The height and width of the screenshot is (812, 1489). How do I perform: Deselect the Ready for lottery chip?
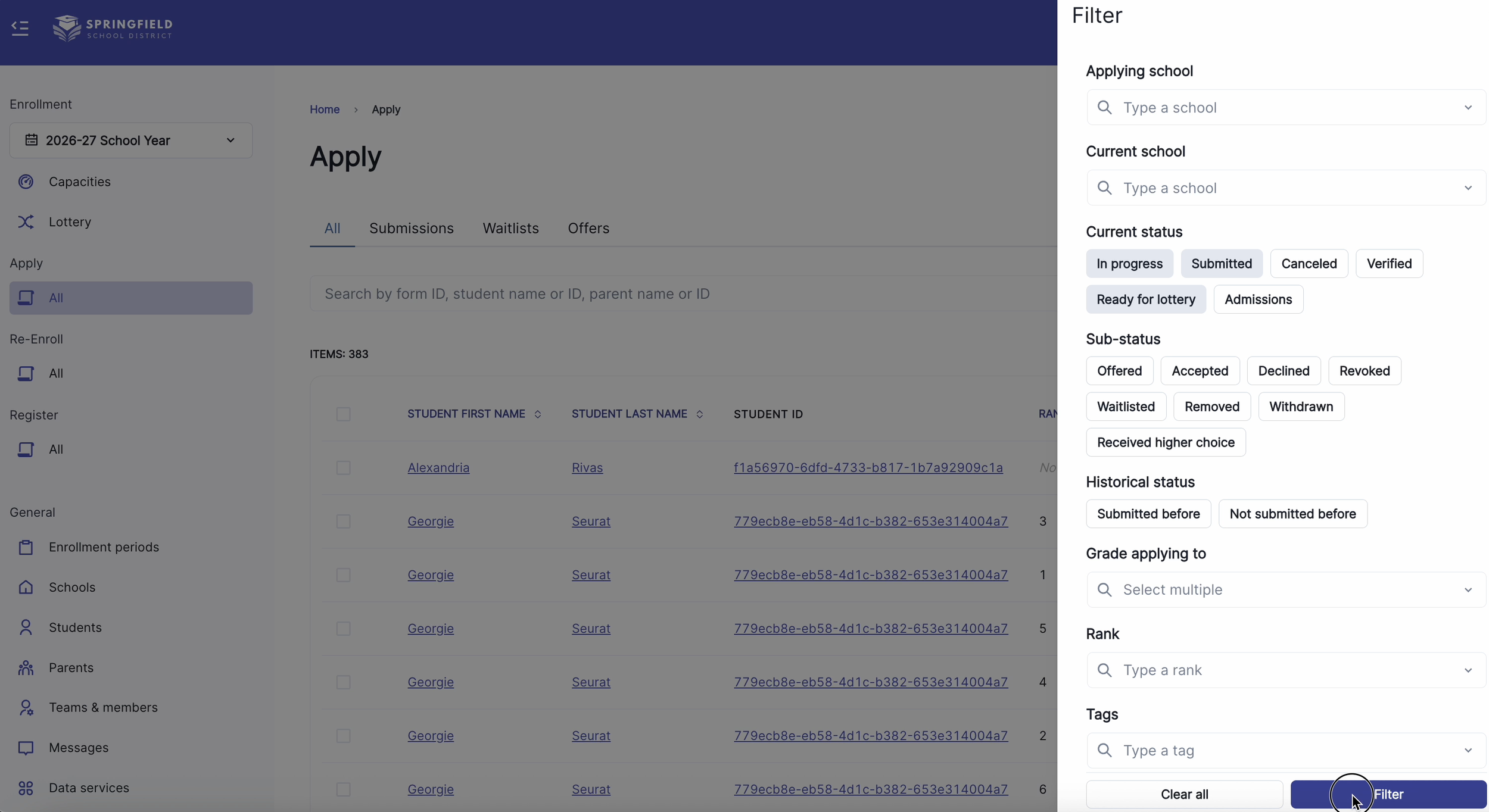click(x=1145, y=299)
